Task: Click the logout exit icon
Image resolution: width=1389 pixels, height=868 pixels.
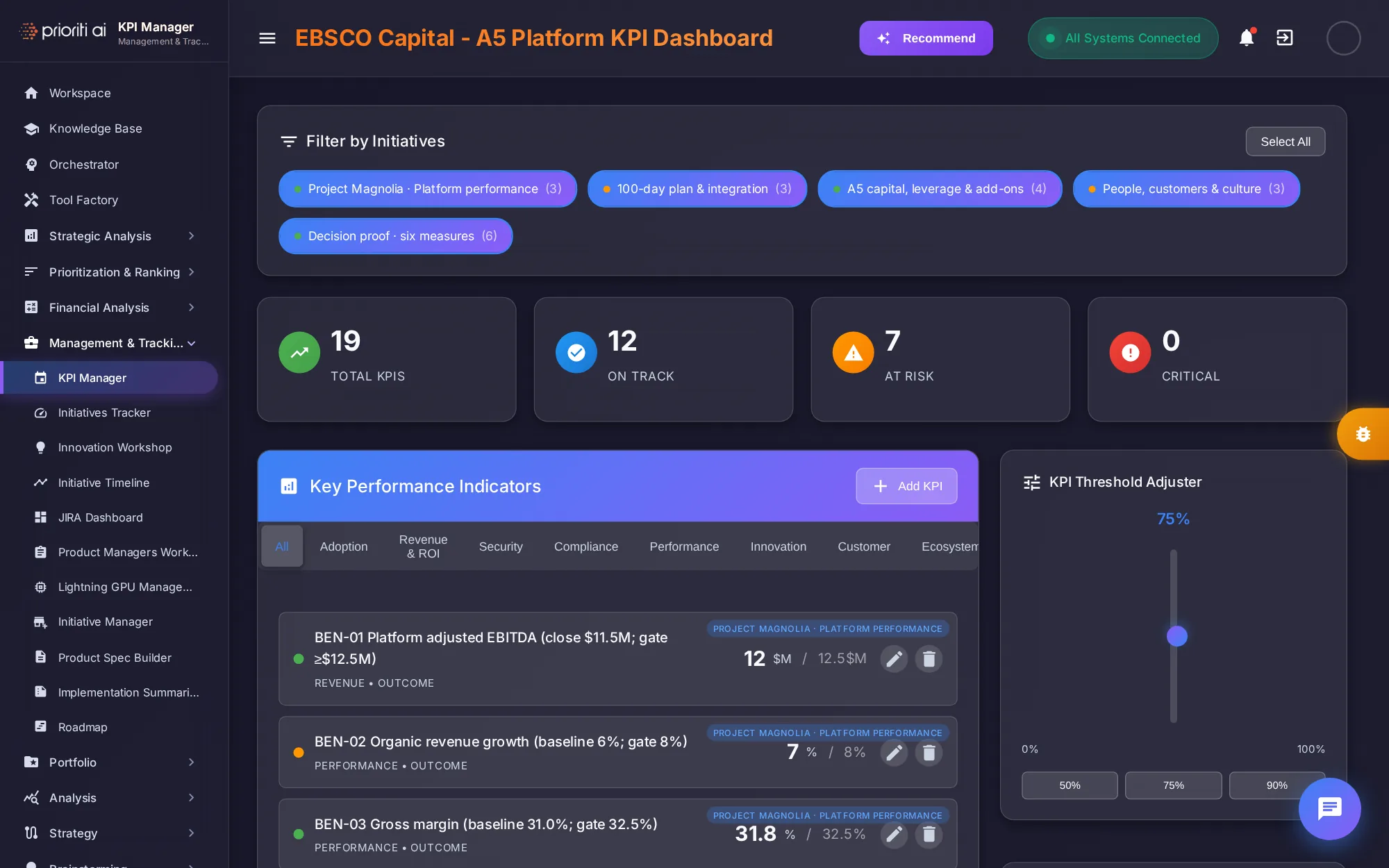Action: (1285, 37)
